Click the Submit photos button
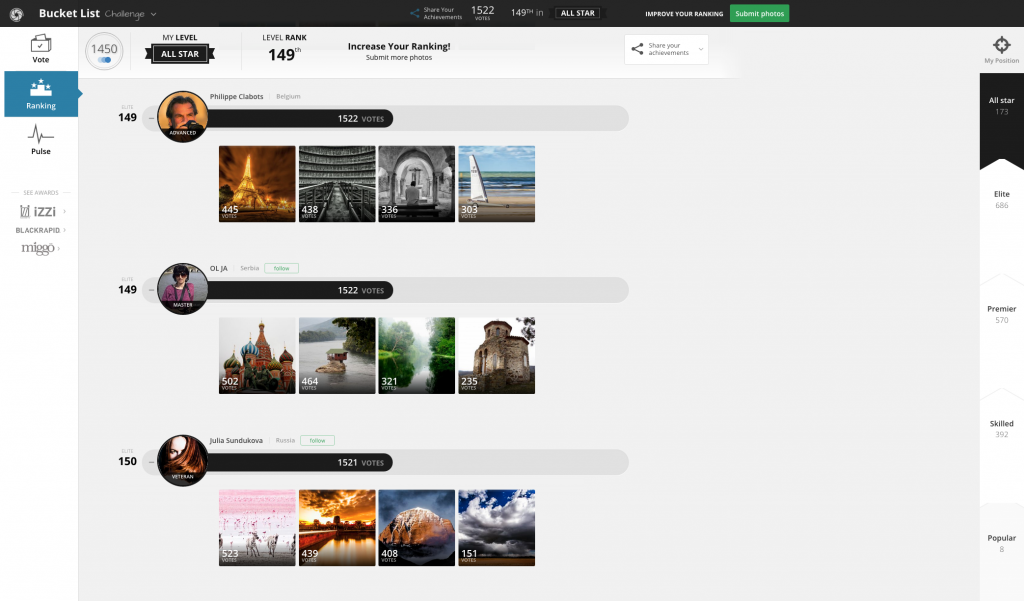 pyautogui.click(x=759, y=14)
